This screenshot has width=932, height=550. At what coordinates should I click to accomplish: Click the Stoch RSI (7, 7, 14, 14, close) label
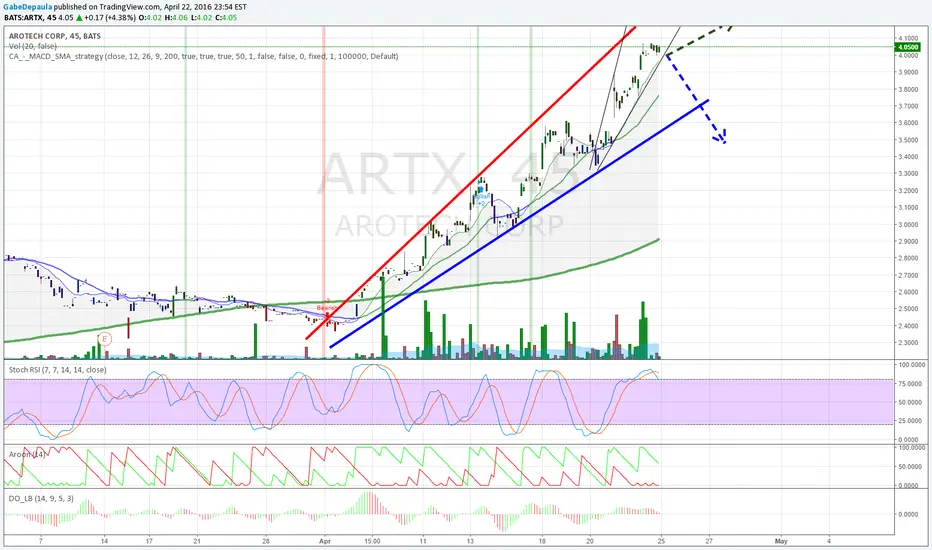(58, 370)
